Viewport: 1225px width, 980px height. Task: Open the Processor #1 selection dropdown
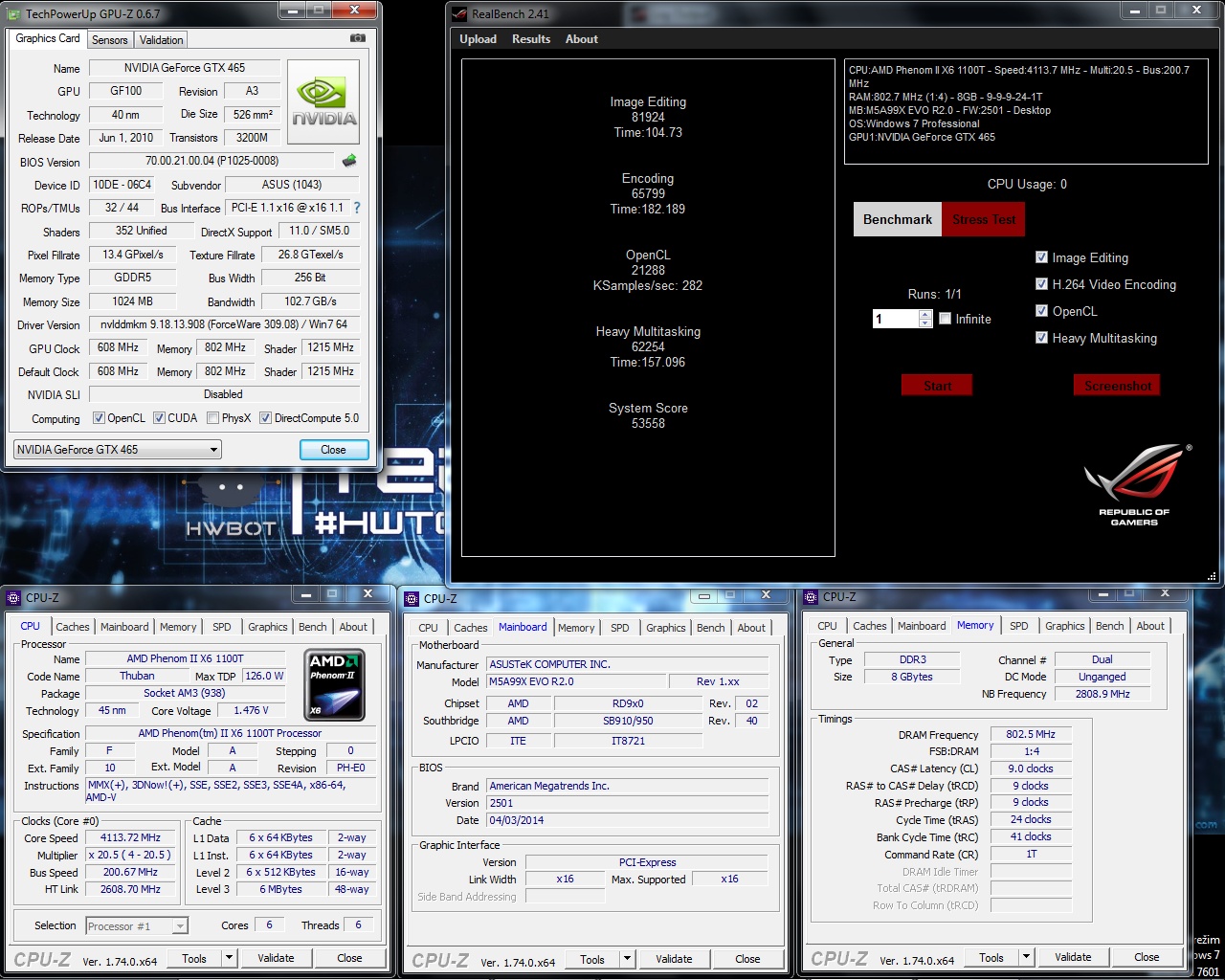136,925
